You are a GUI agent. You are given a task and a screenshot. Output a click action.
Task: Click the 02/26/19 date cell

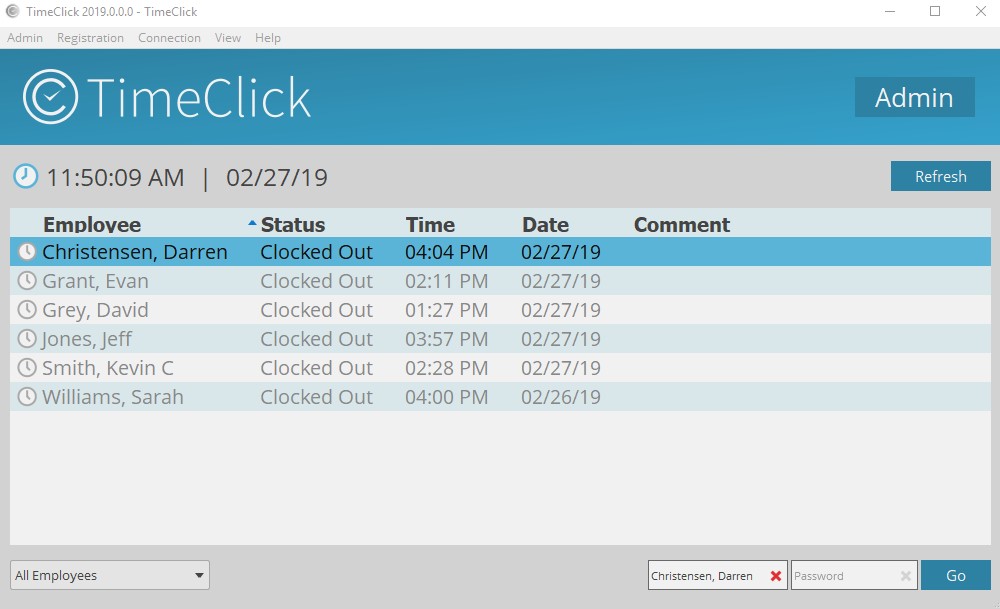point(561,397)
